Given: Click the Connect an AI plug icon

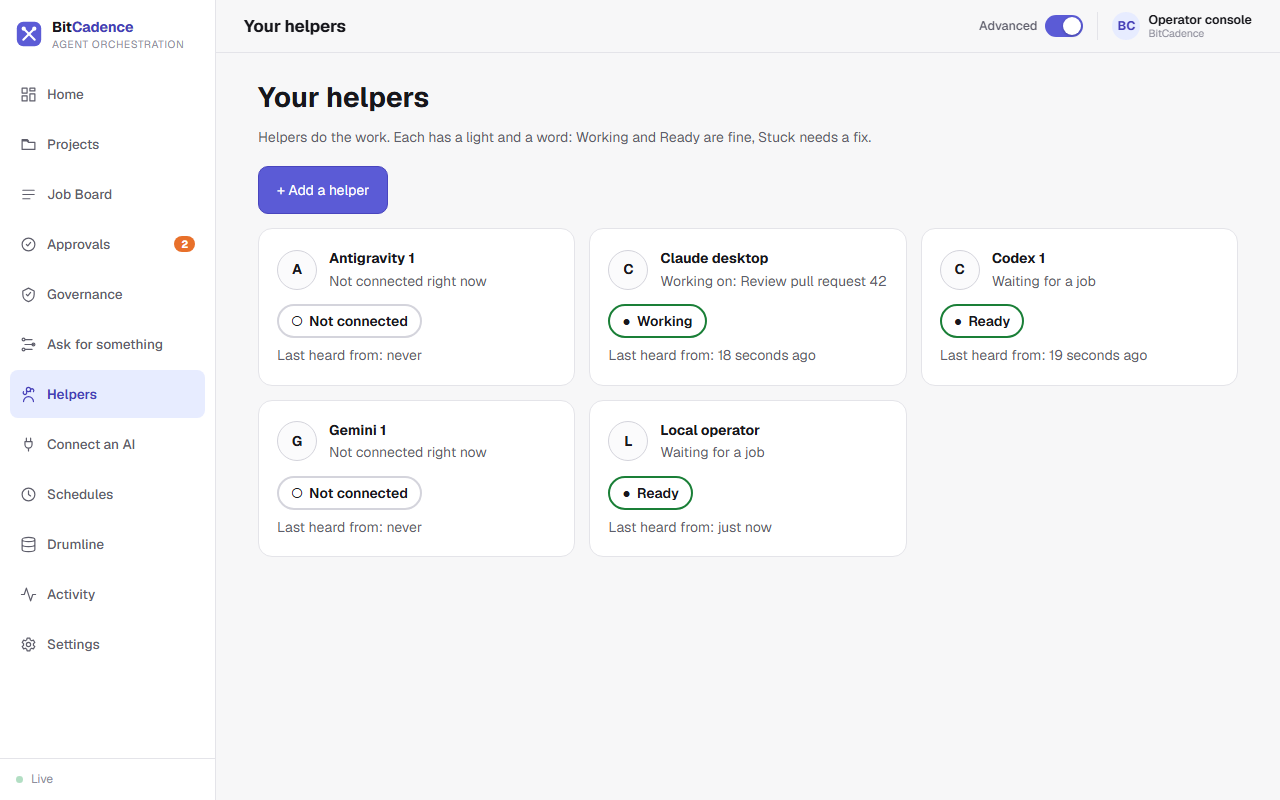Looking at the screenshot, I should pyautogui.click(x=28, y=444).
